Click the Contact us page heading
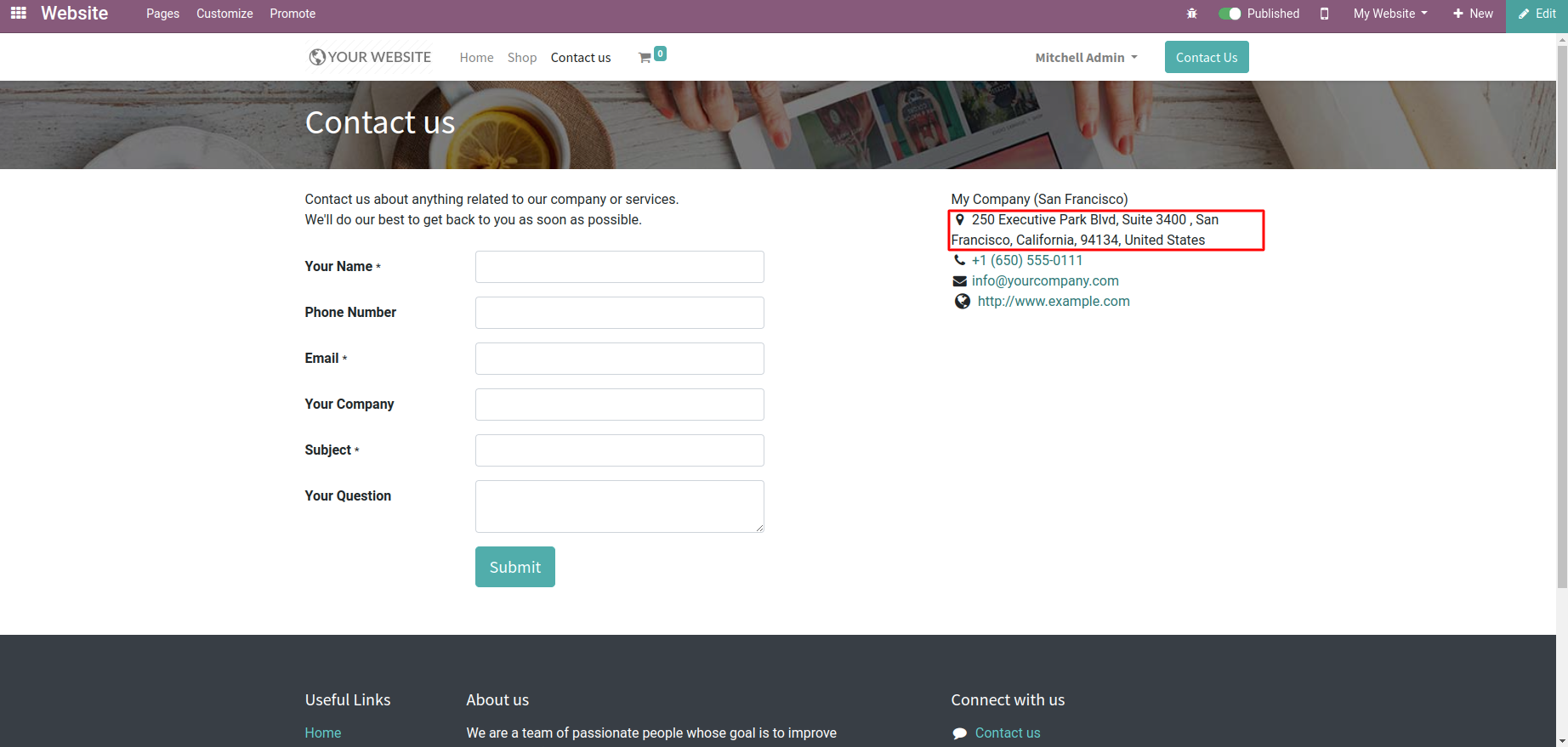1568x747 pixels. pos(380,122)
